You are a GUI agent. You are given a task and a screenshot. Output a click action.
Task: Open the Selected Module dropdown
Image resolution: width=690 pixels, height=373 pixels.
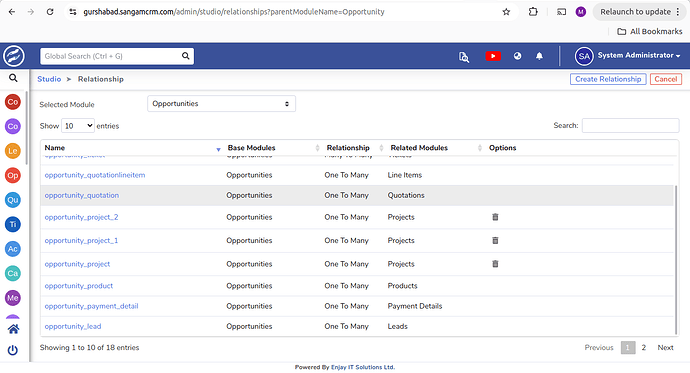pos(221,104)
